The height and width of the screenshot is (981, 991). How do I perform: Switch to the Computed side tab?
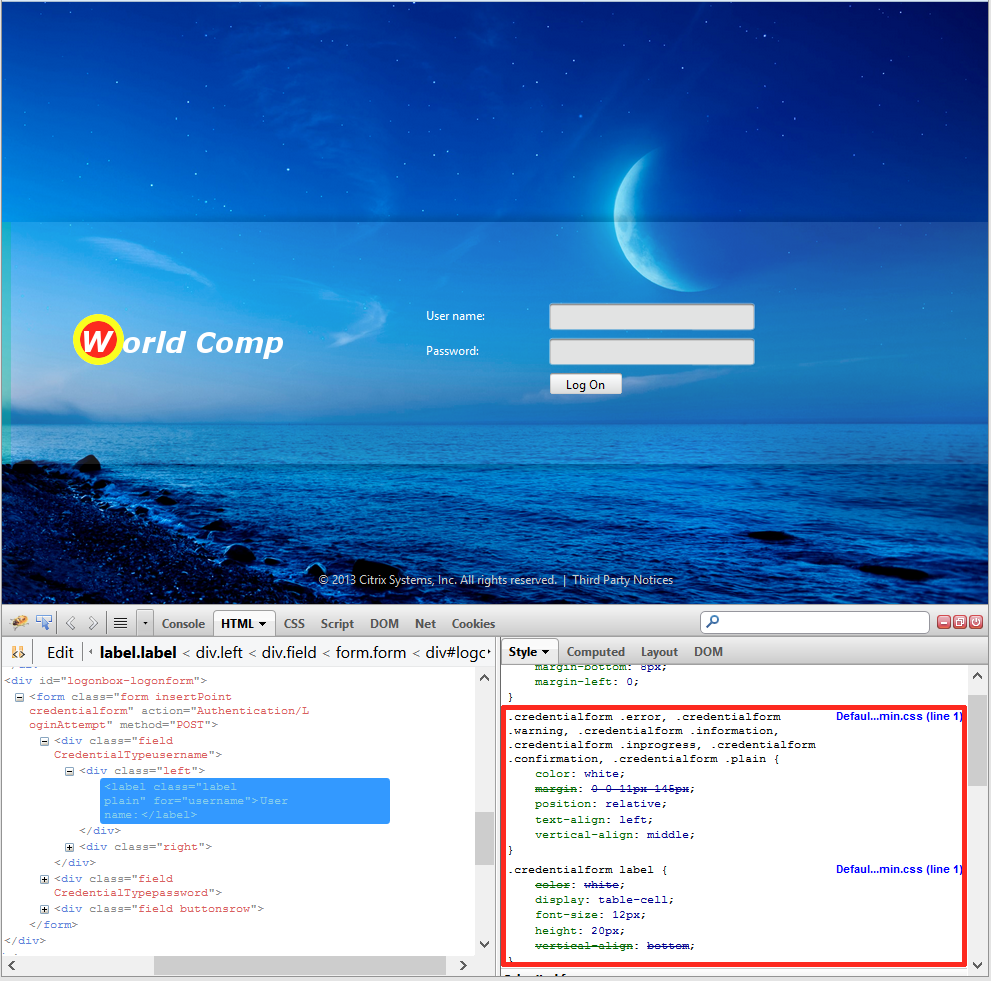pos(595,652)
